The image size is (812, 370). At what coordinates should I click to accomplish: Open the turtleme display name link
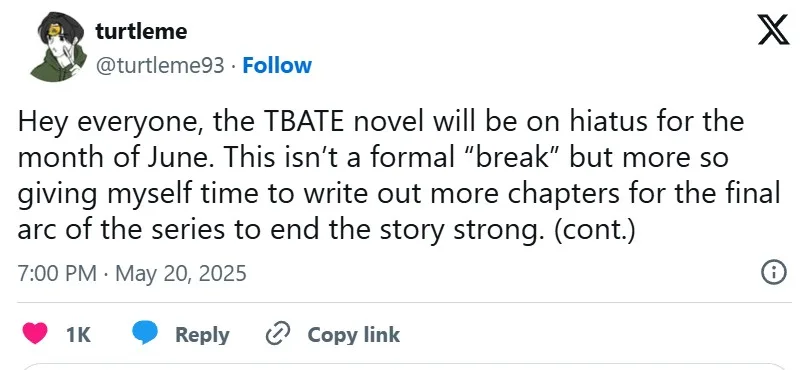(x=141, y=32)
